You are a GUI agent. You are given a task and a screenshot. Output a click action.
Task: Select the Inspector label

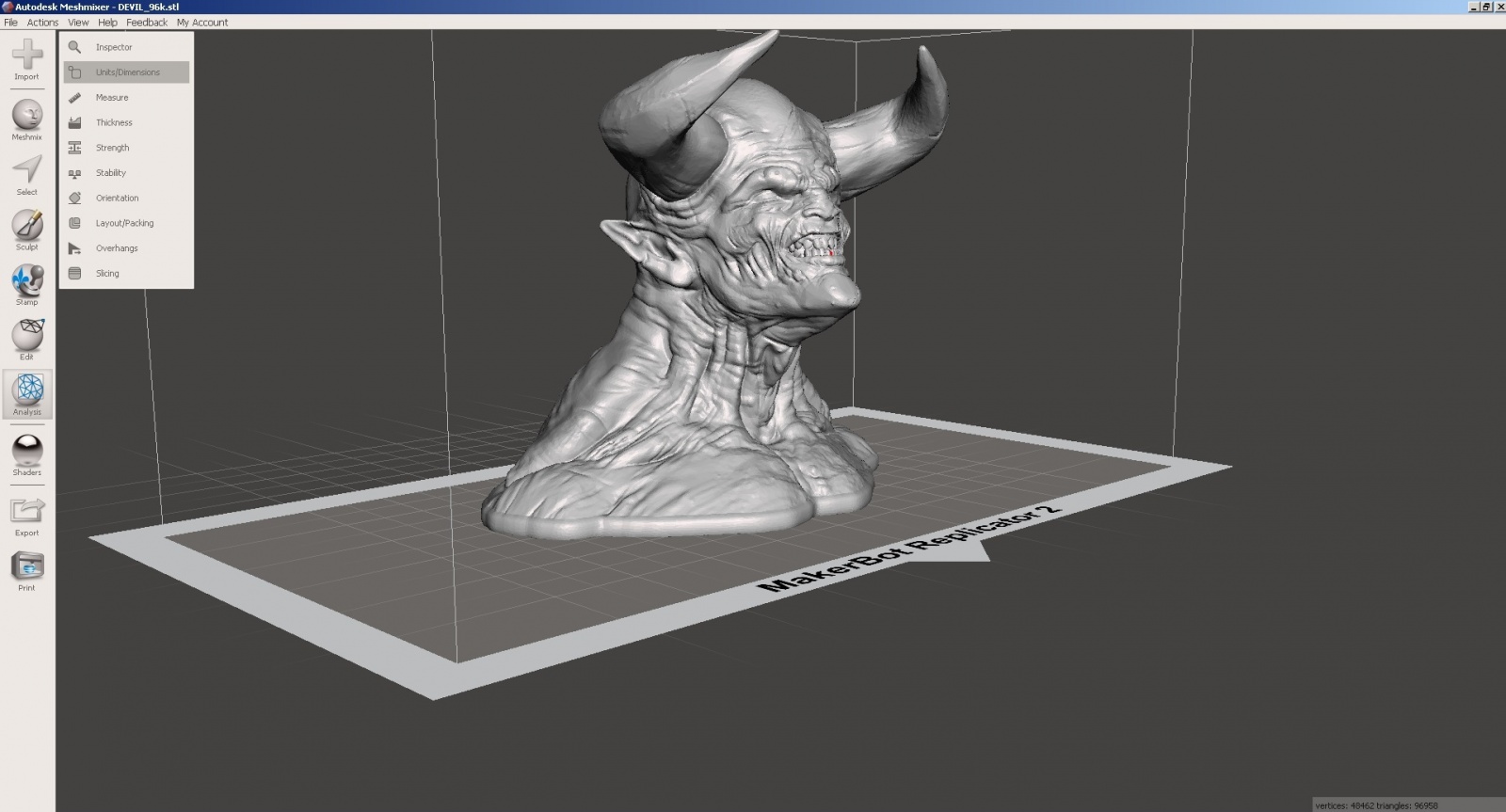tap(114, 47)
